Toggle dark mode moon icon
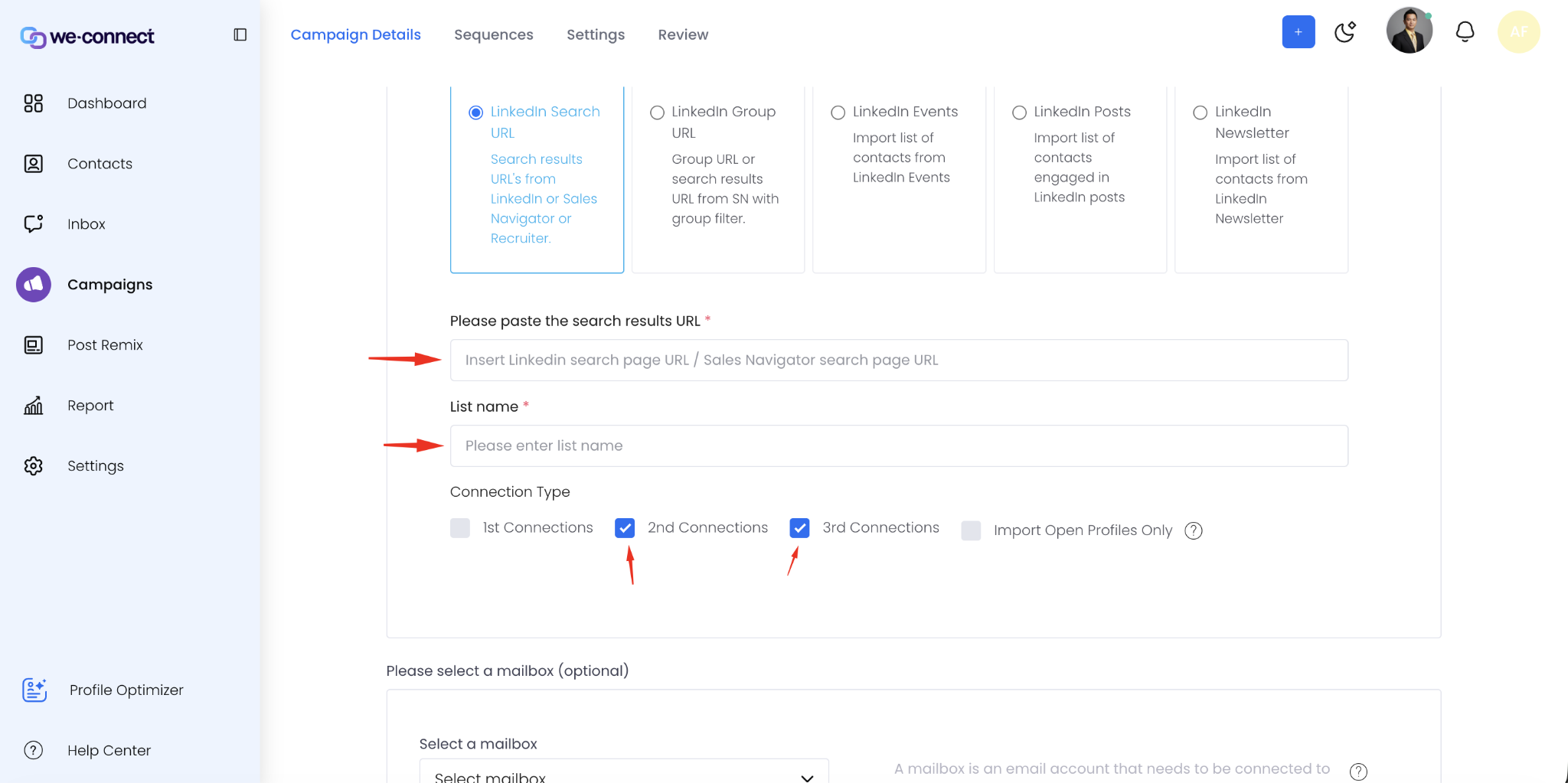Screen dimensions: 1568x783 [x=1345, y=32]
